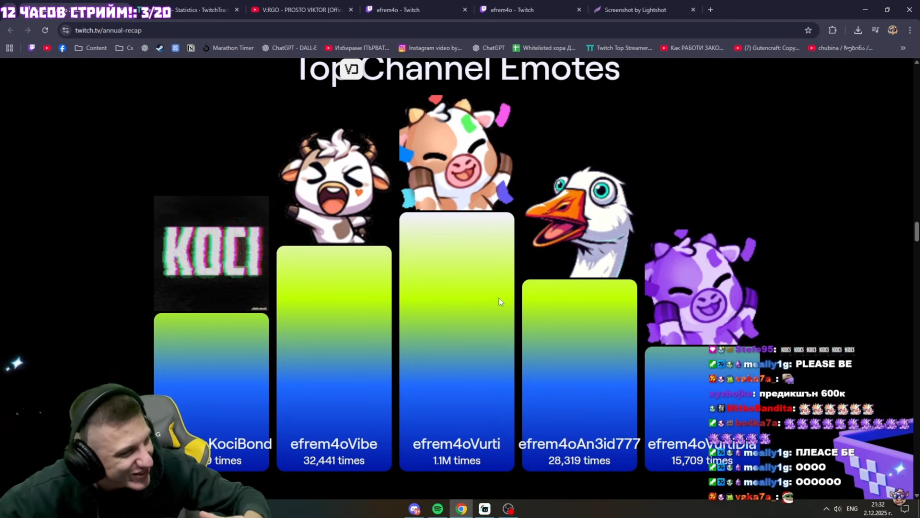Open the apps grid in bookmarks bar
This screenshot has height=518, width=920.
(9, 48)
